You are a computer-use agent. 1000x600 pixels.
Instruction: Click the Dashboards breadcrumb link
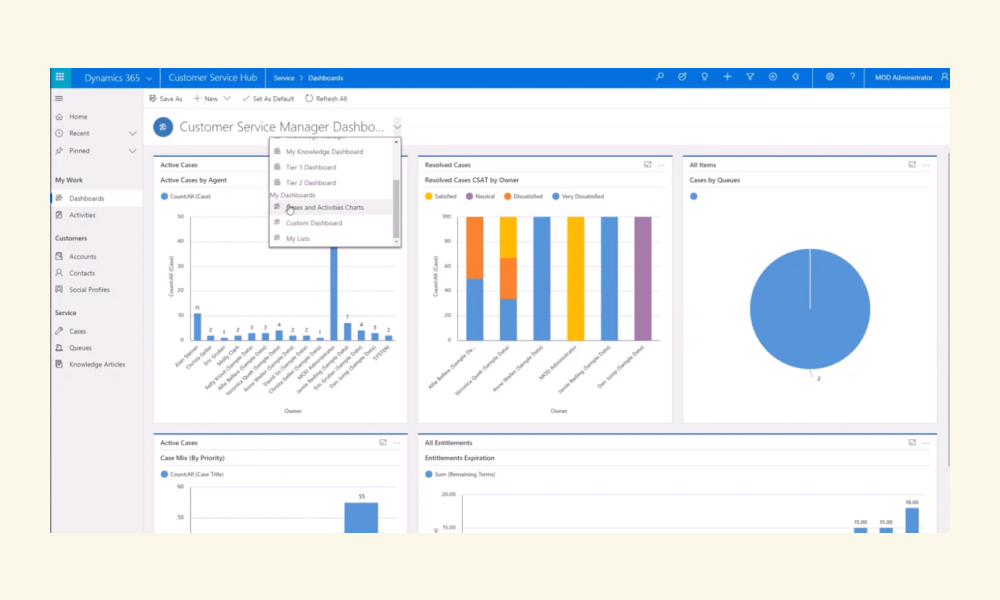coord(325,78)
